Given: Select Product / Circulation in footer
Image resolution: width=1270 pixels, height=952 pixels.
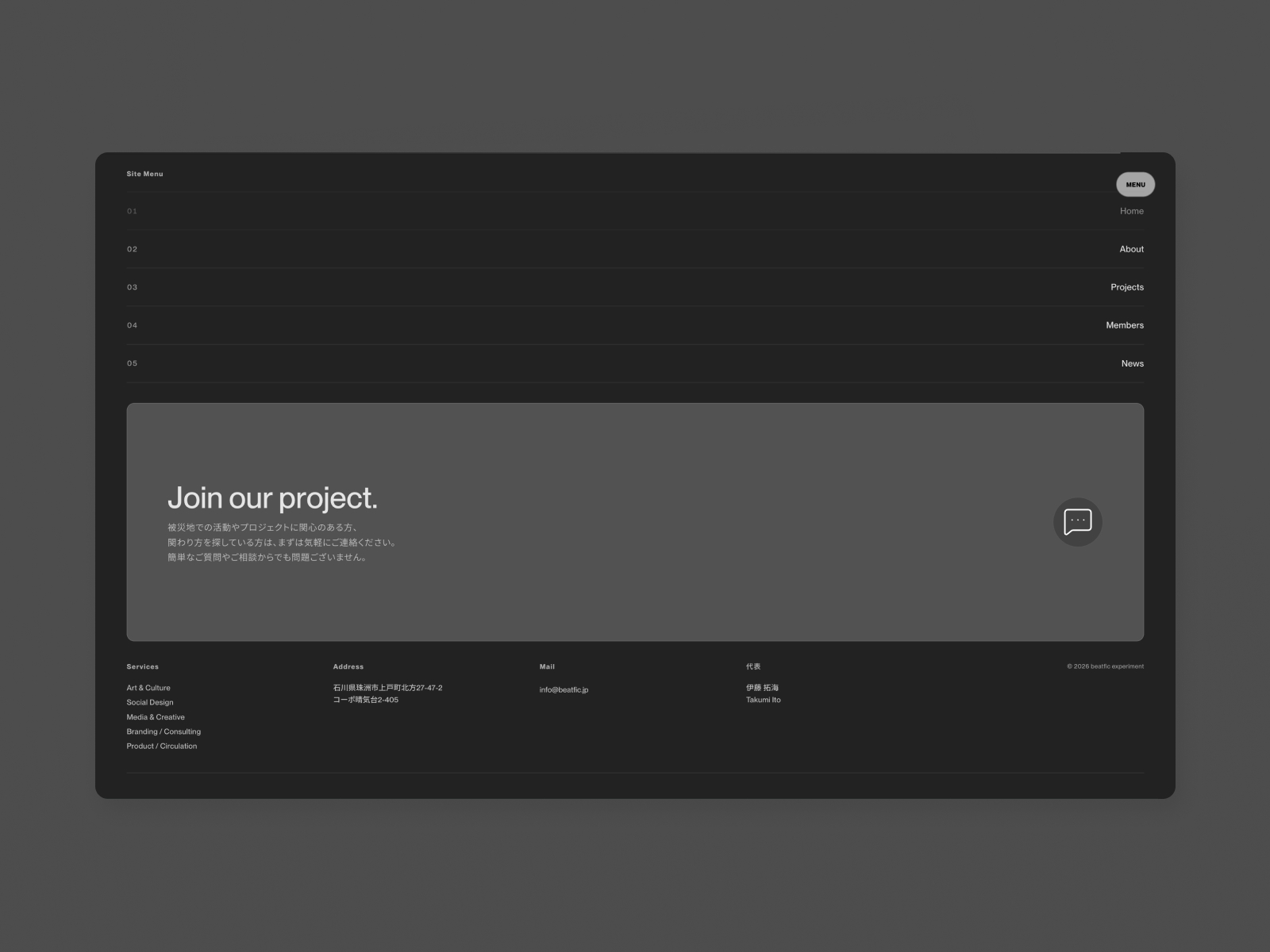Looking at the screenshot, I should [x=161, y=746].
